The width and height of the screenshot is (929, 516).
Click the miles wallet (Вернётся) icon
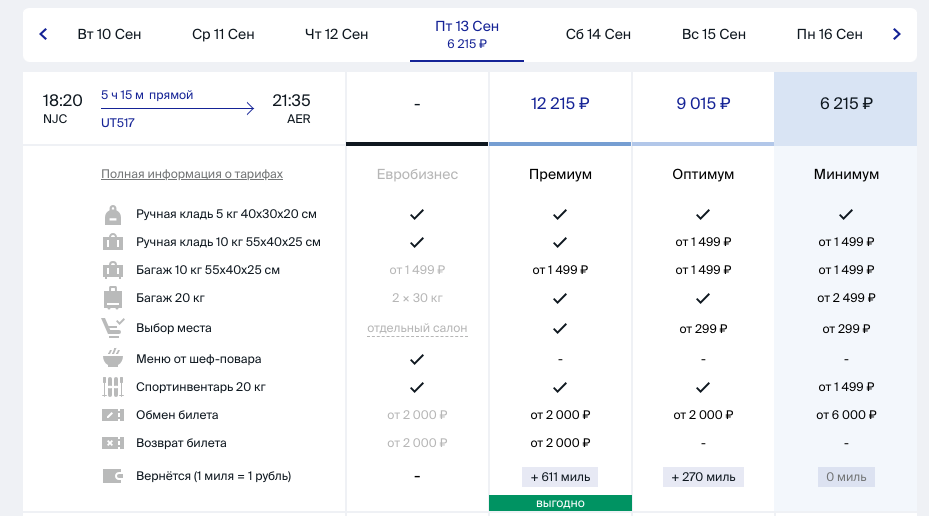pyautogui.click(x=113, y=476)
